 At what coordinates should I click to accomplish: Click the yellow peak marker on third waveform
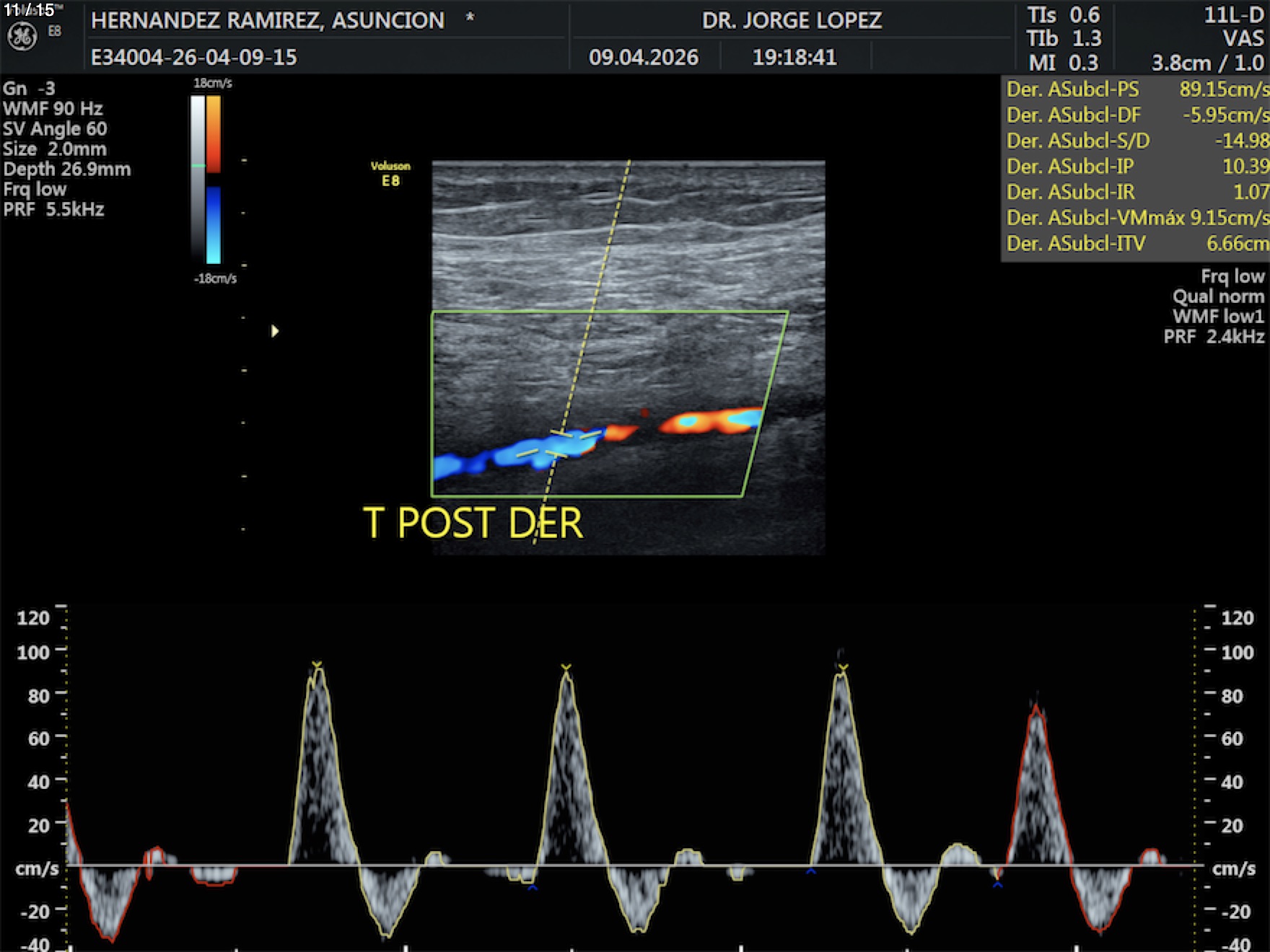click(842, 669)
